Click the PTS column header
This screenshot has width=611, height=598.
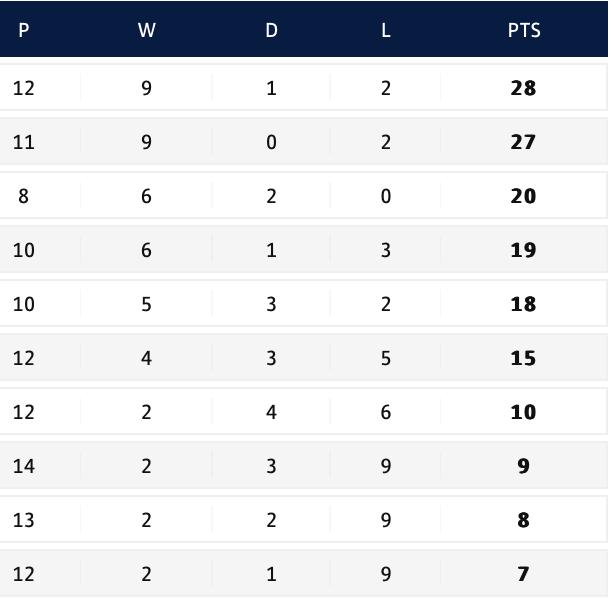[523, 30]
